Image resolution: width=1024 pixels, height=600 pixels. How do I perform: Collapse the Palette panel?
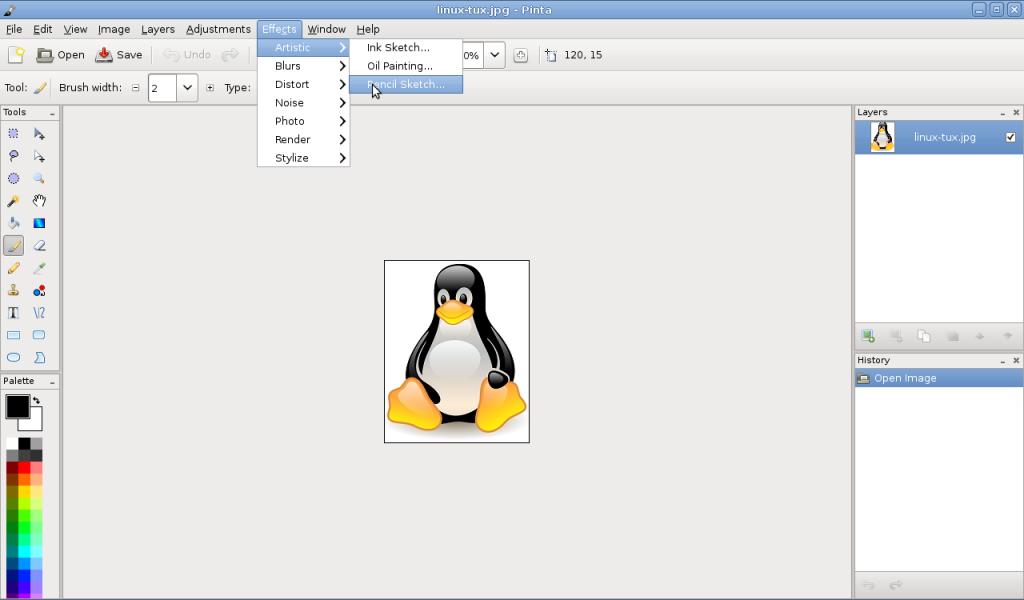pyautogui.click(x=52, y=381)
